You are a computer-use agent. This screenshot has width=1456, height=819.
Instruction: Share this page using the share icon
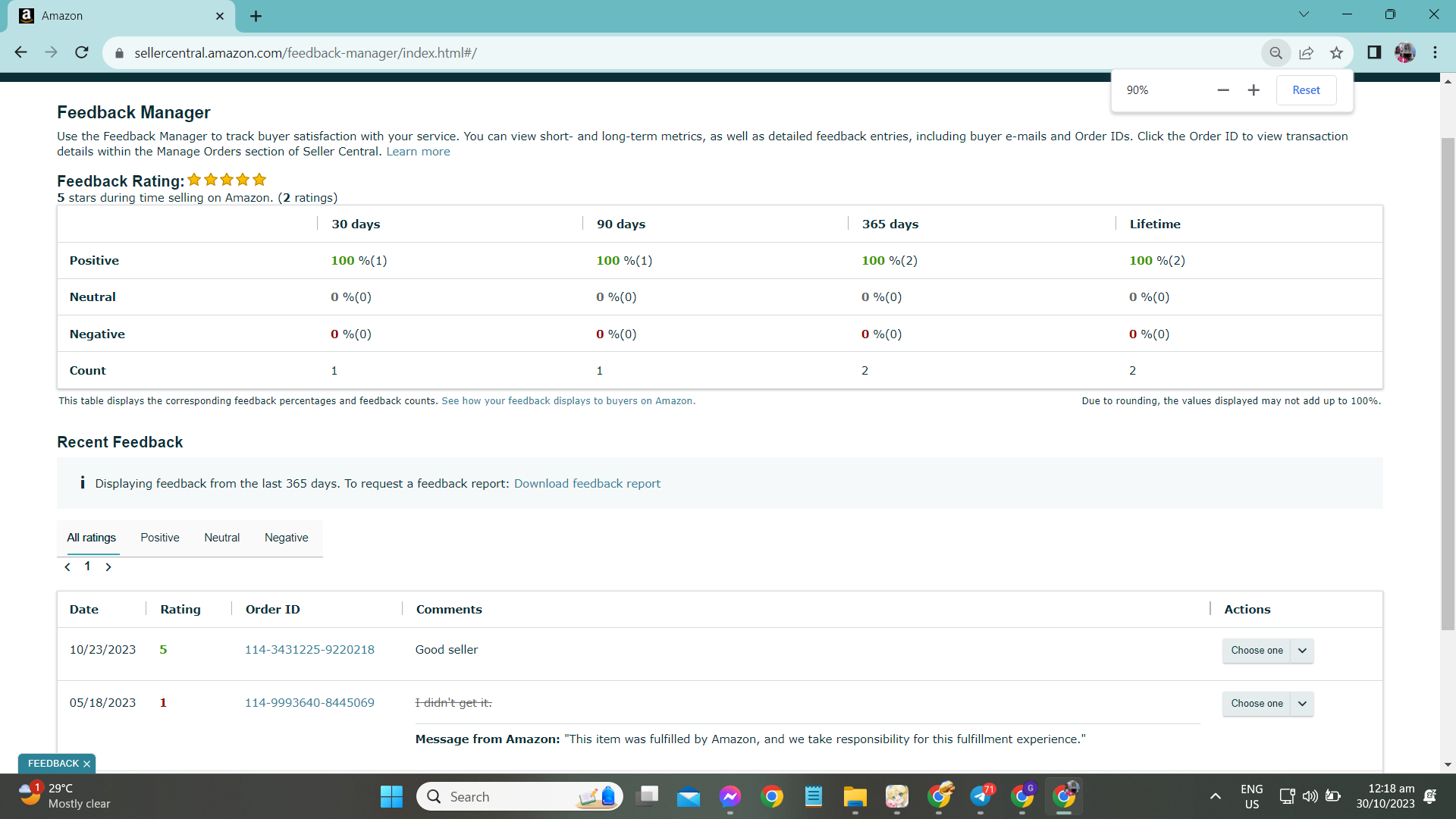point(1307,53)
